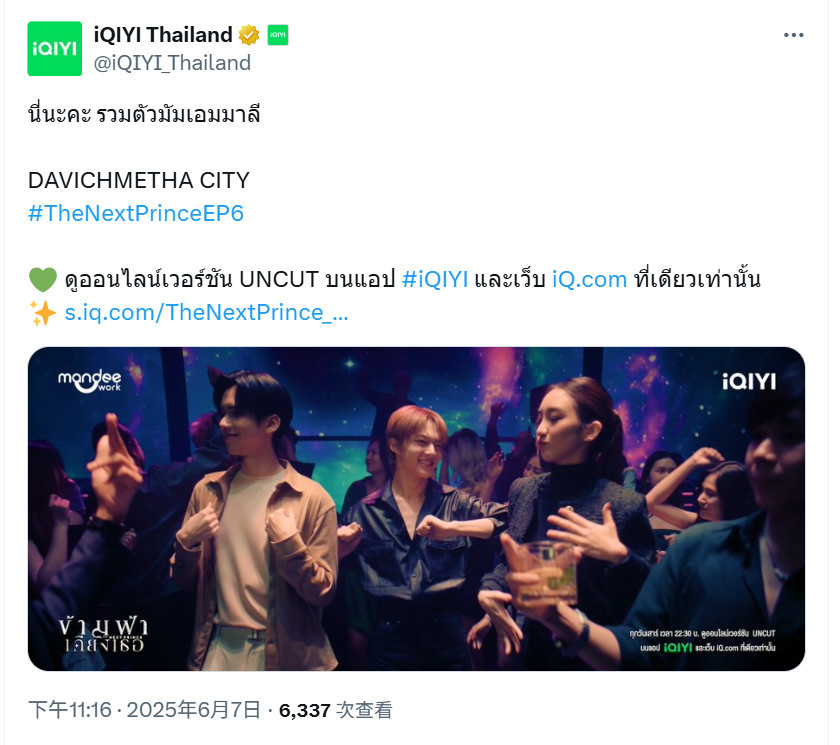
Task: Open the #iQIYI hashtag link
Action: (x=435, y=280)
